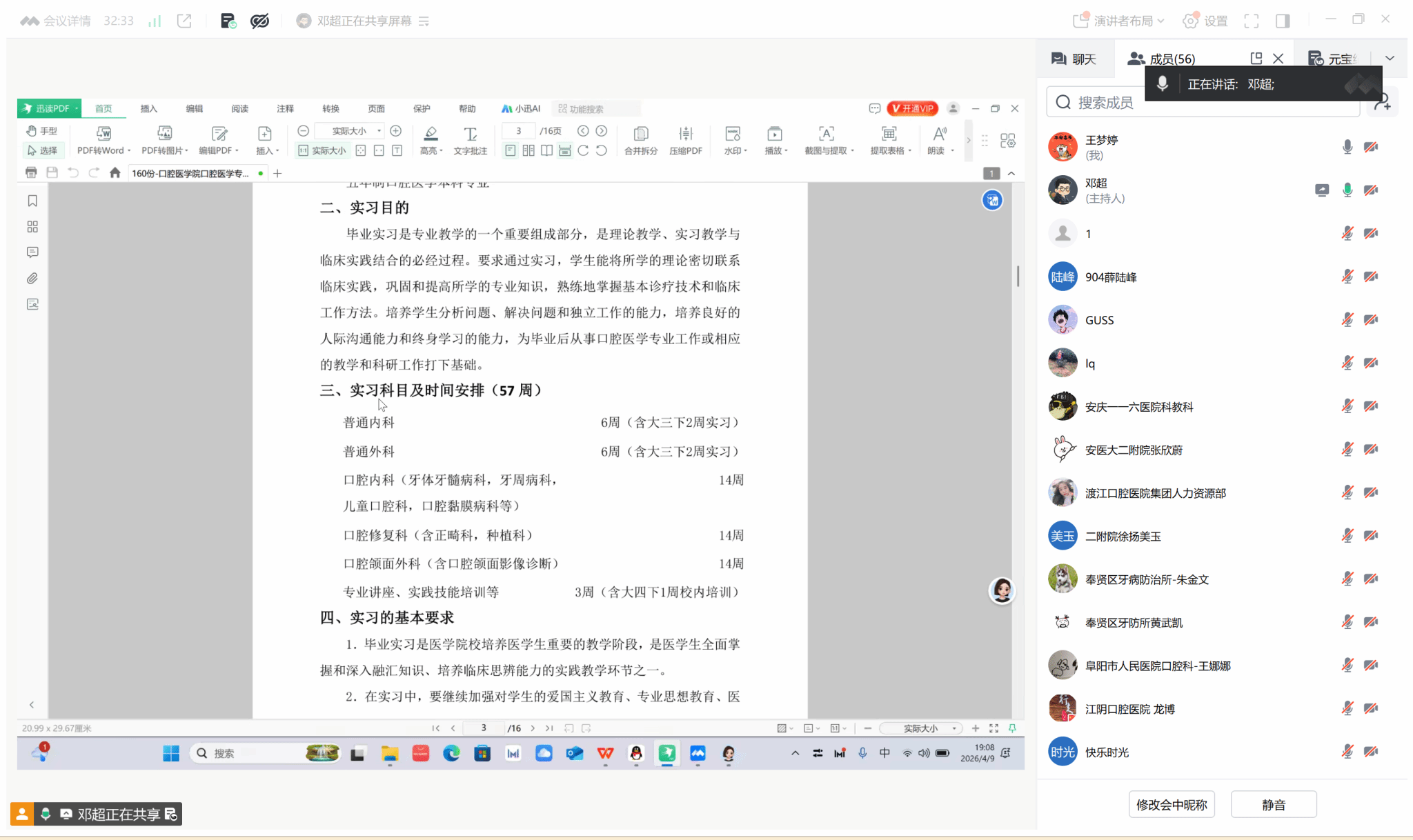
Task: Open the bookmark panel in the PDF sidebar
Action: pyautogui.click(x=32, y=201)
